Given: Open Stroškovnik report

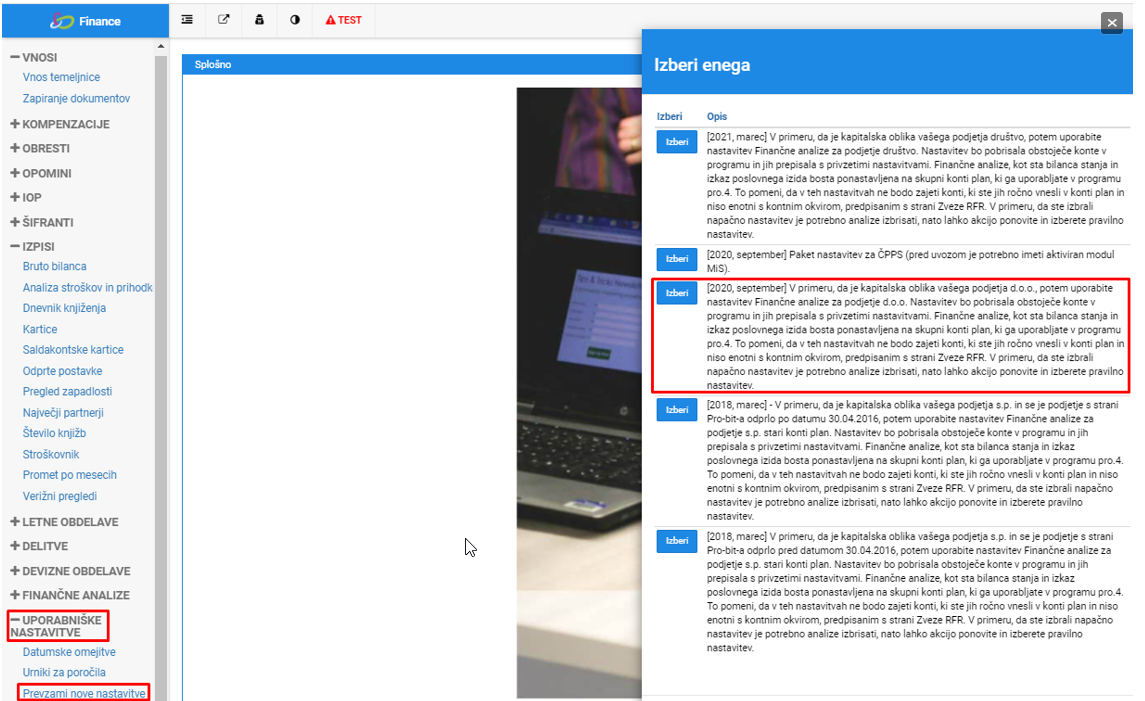Looking at the screenshot, I should pyautogui.click(x=50, y=453).
